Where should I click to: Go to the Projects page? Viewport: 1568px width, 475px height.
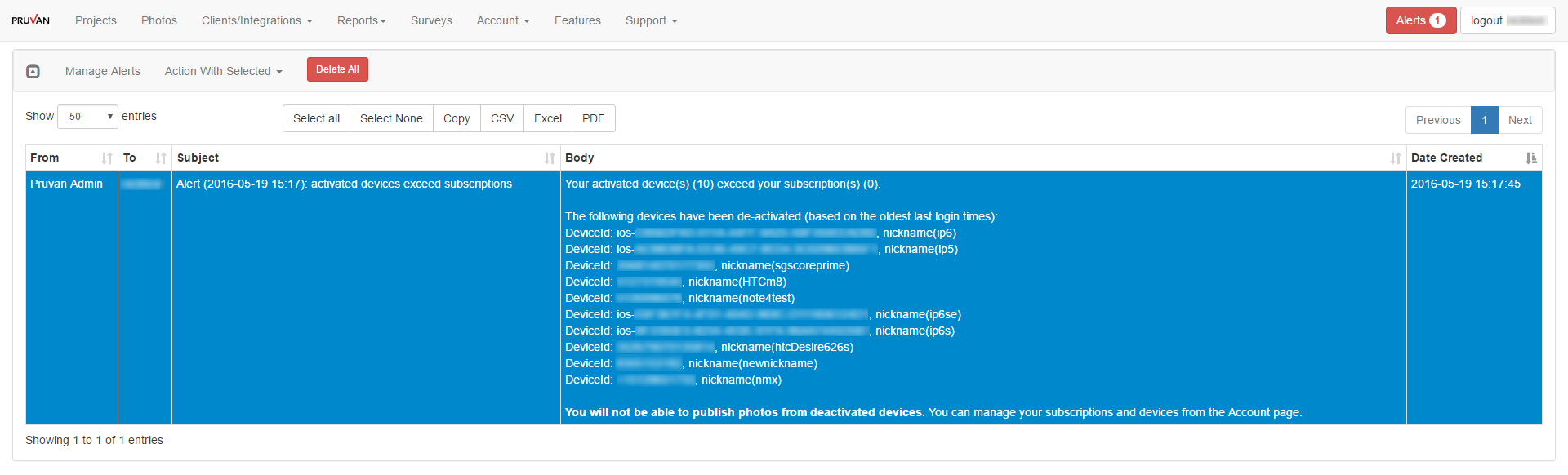[96, 20]
